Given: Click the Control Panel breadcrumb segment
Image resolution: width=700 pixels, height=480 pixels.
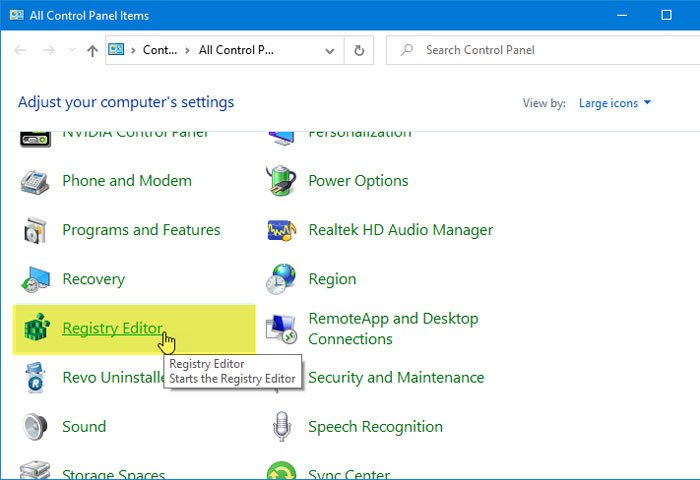Looking at the screenshot, I should point(159,50).
